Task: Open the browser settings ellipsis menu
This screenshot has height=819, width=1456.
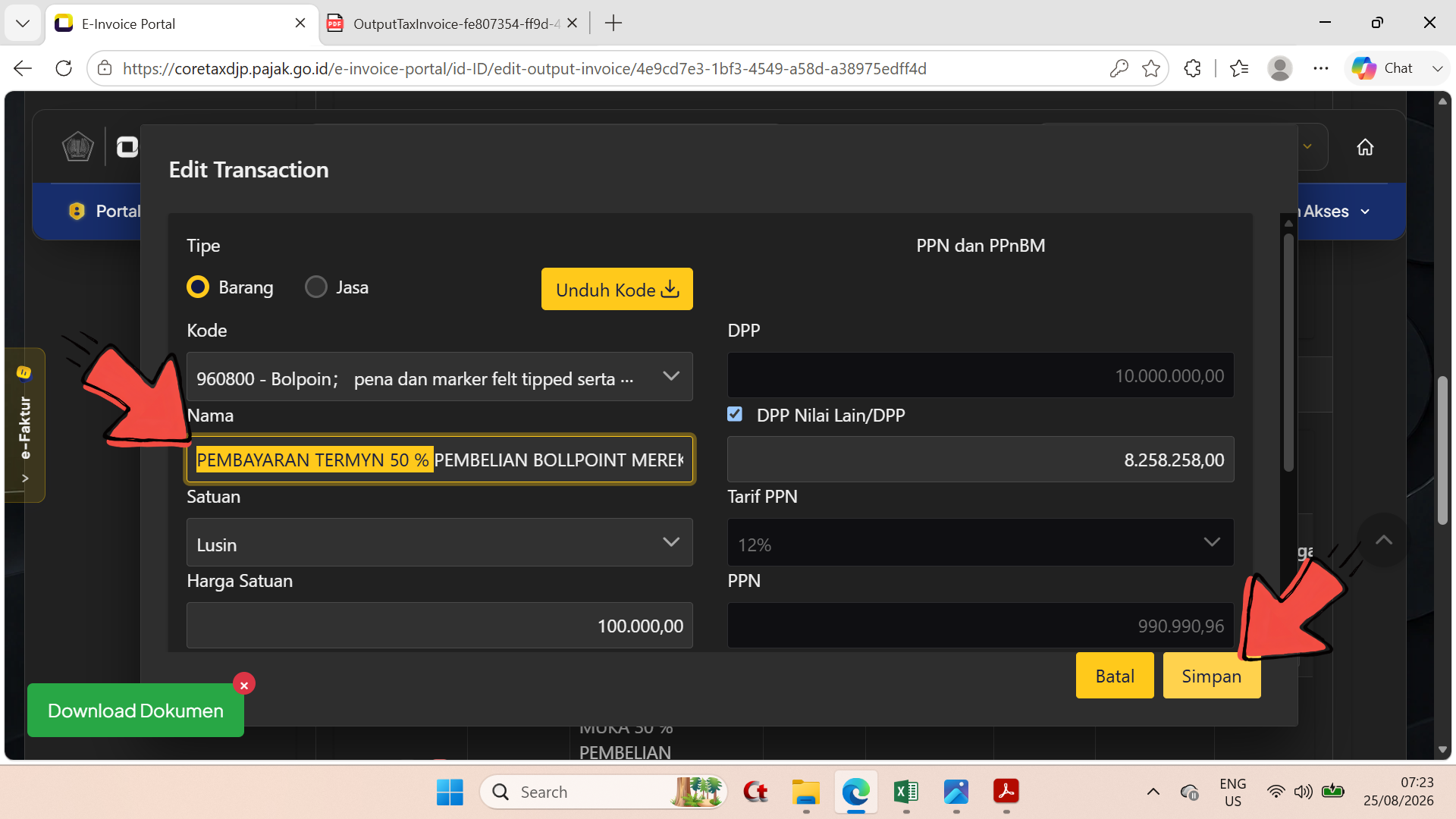Action: (1321, 68)
